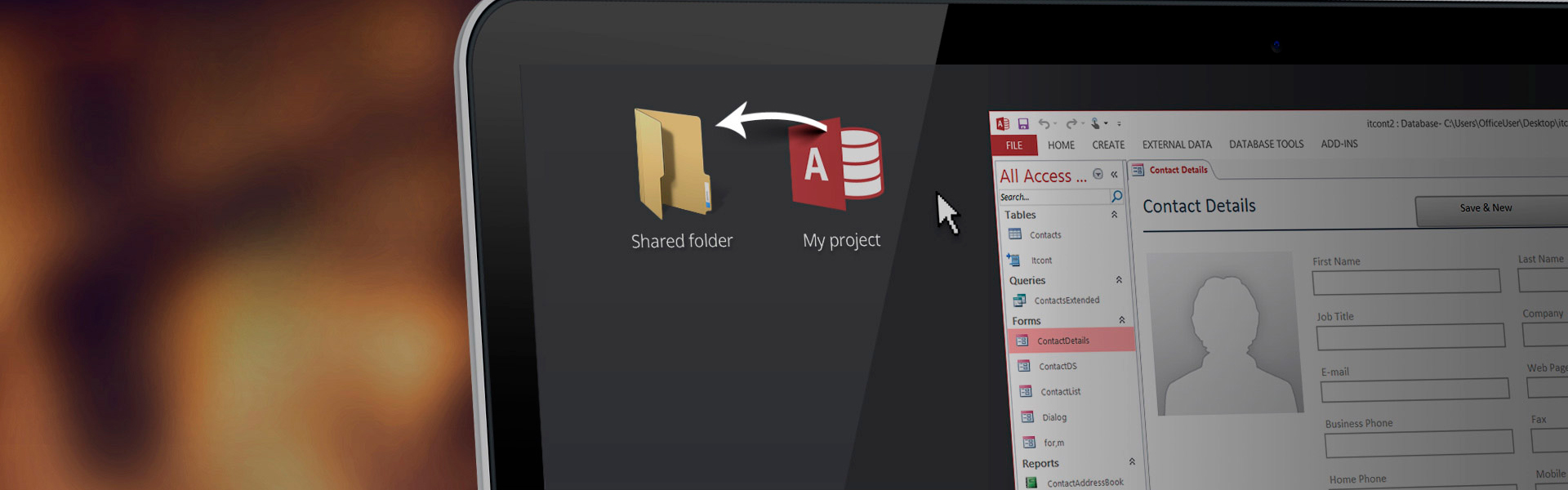This screenshot has height=490, width=1568.
Task: Open the Touch/Mouse Mode dropdown arrow
Action: tap(1106, 124)
